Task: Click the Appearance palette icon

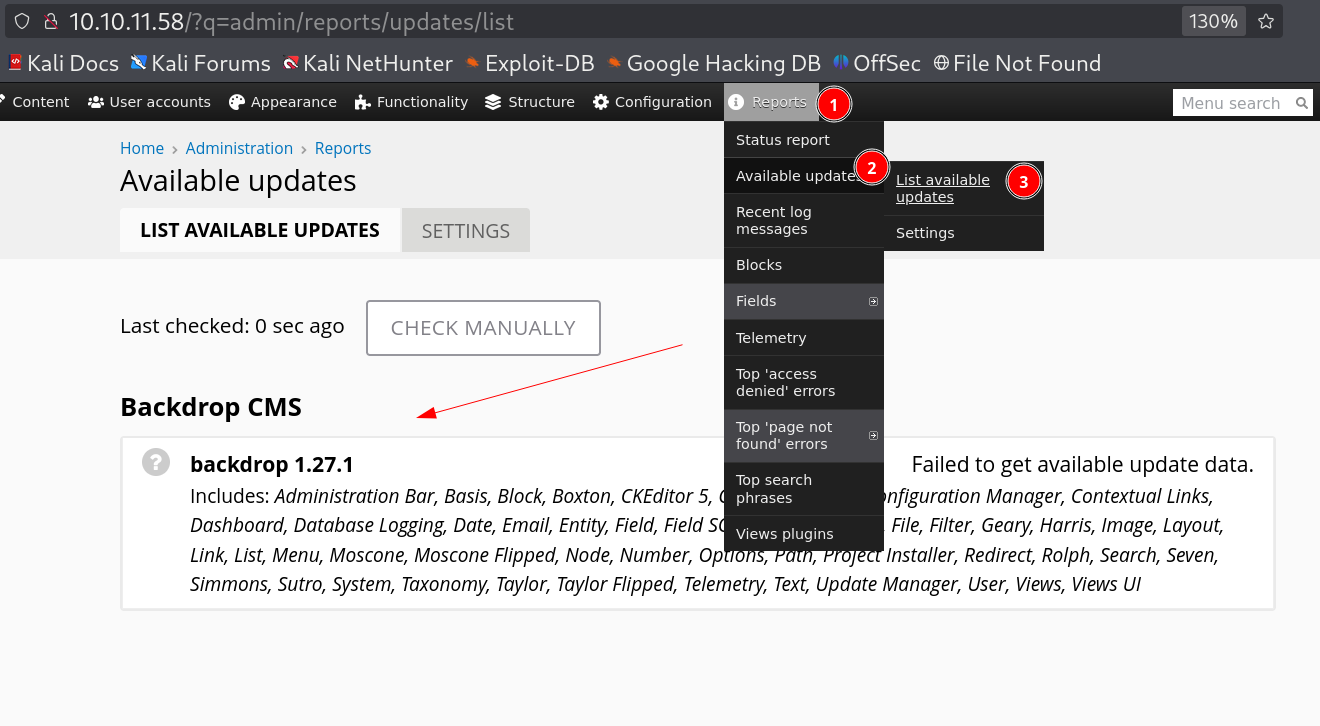Action: coord(237,102)
